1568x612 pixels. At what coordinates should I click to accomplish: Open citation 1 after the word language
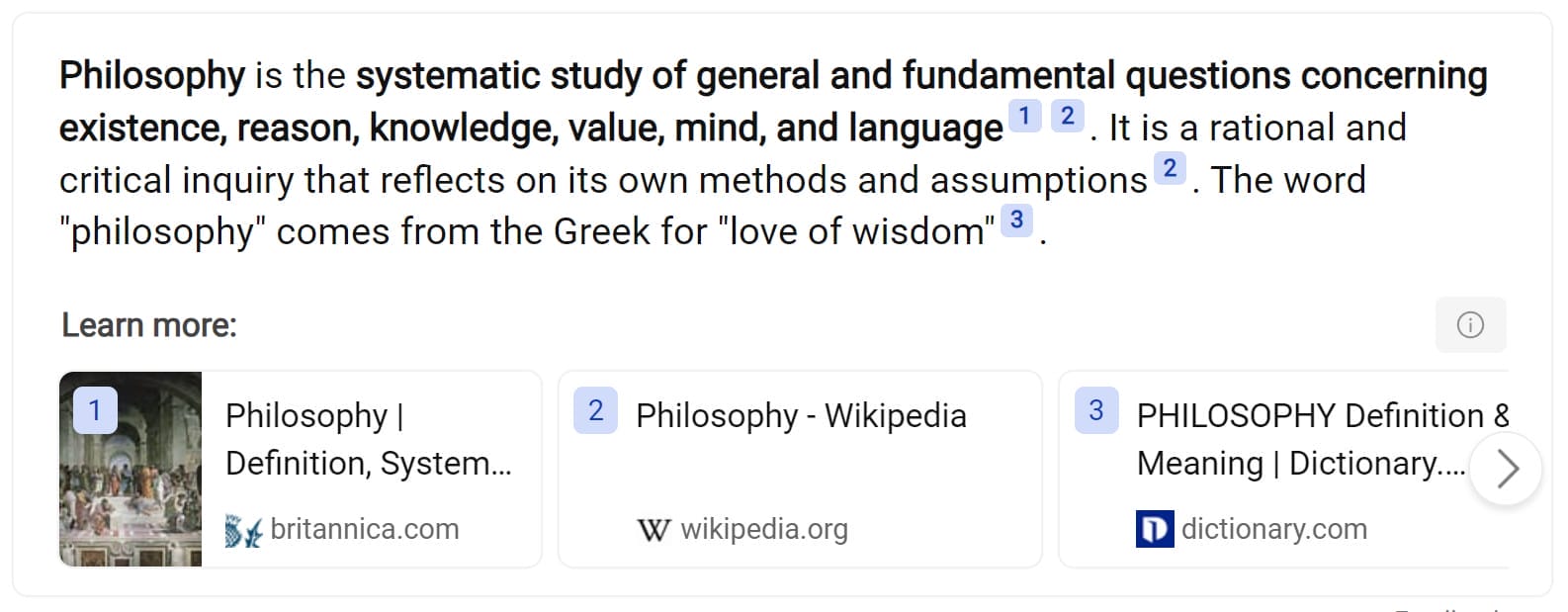tap(1024, 117)
